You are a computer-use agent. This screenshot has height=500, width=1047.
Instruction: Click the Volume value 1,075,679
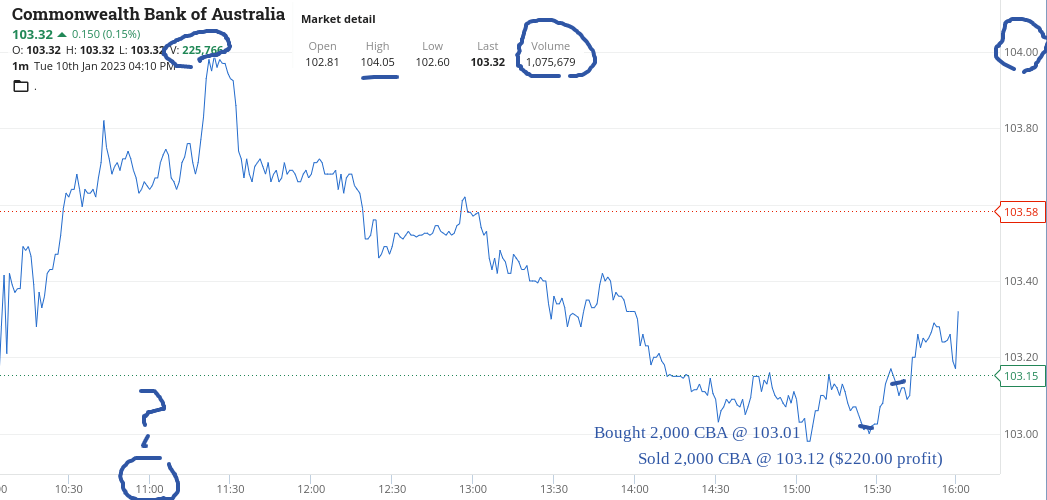[550, 62]
